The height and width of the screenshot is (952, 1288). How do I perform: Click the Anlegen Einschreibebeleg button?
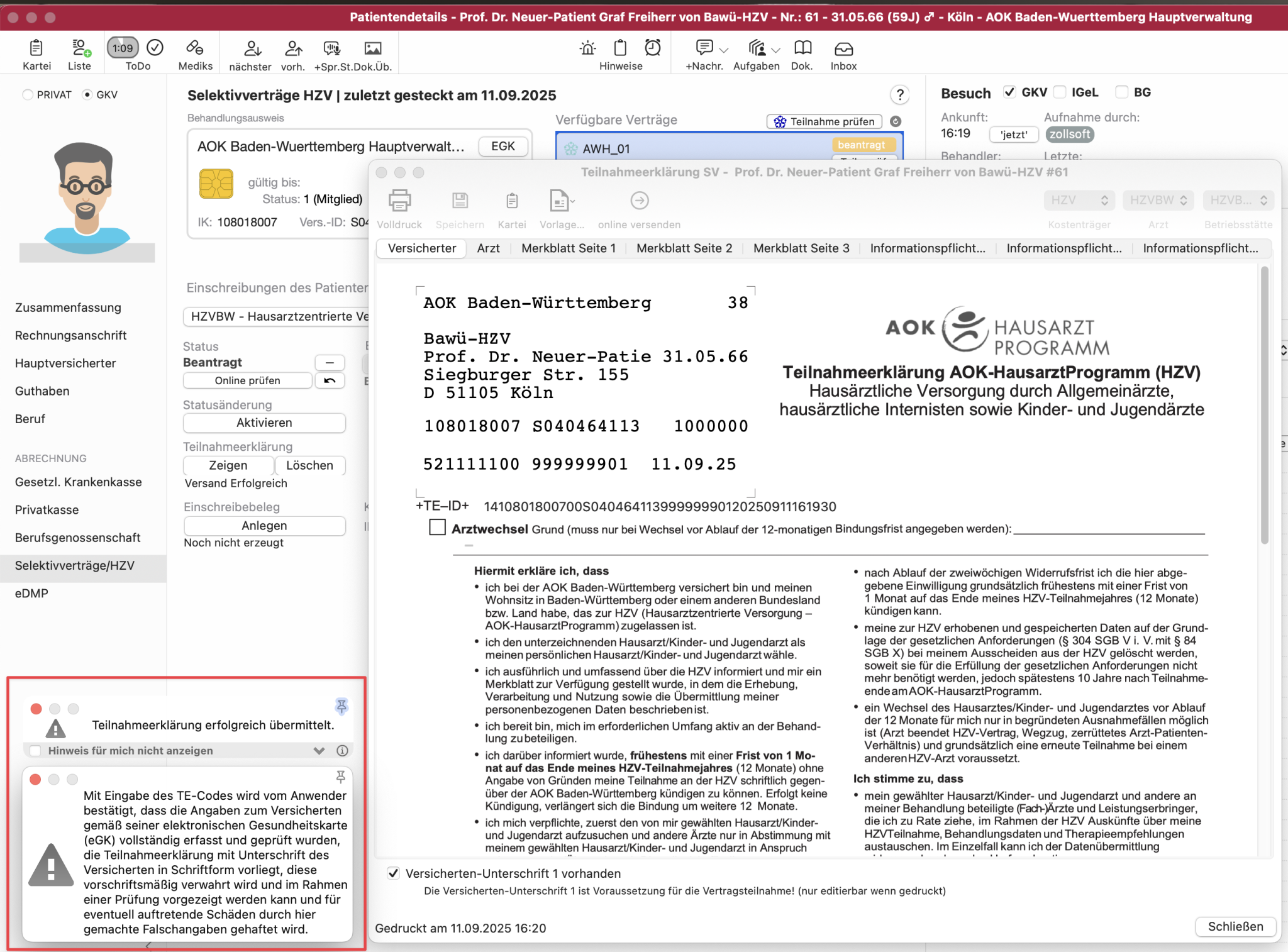(x=264, y=526)
